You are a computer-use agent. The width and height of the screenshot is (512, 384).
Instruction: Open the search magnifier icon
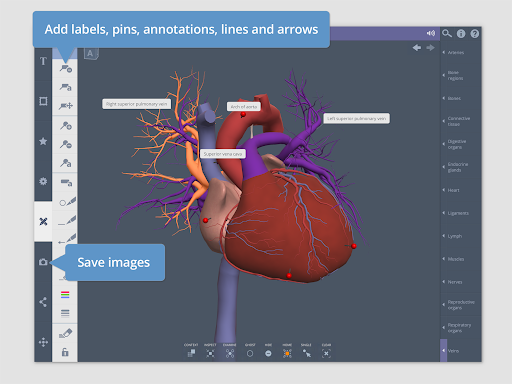(447, 33)
